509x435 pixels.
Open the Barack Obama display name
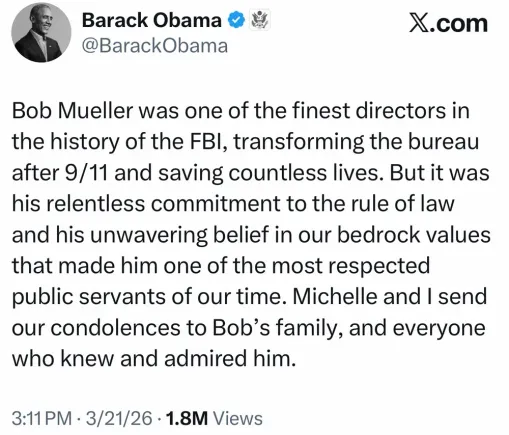[x=152, y=20]
